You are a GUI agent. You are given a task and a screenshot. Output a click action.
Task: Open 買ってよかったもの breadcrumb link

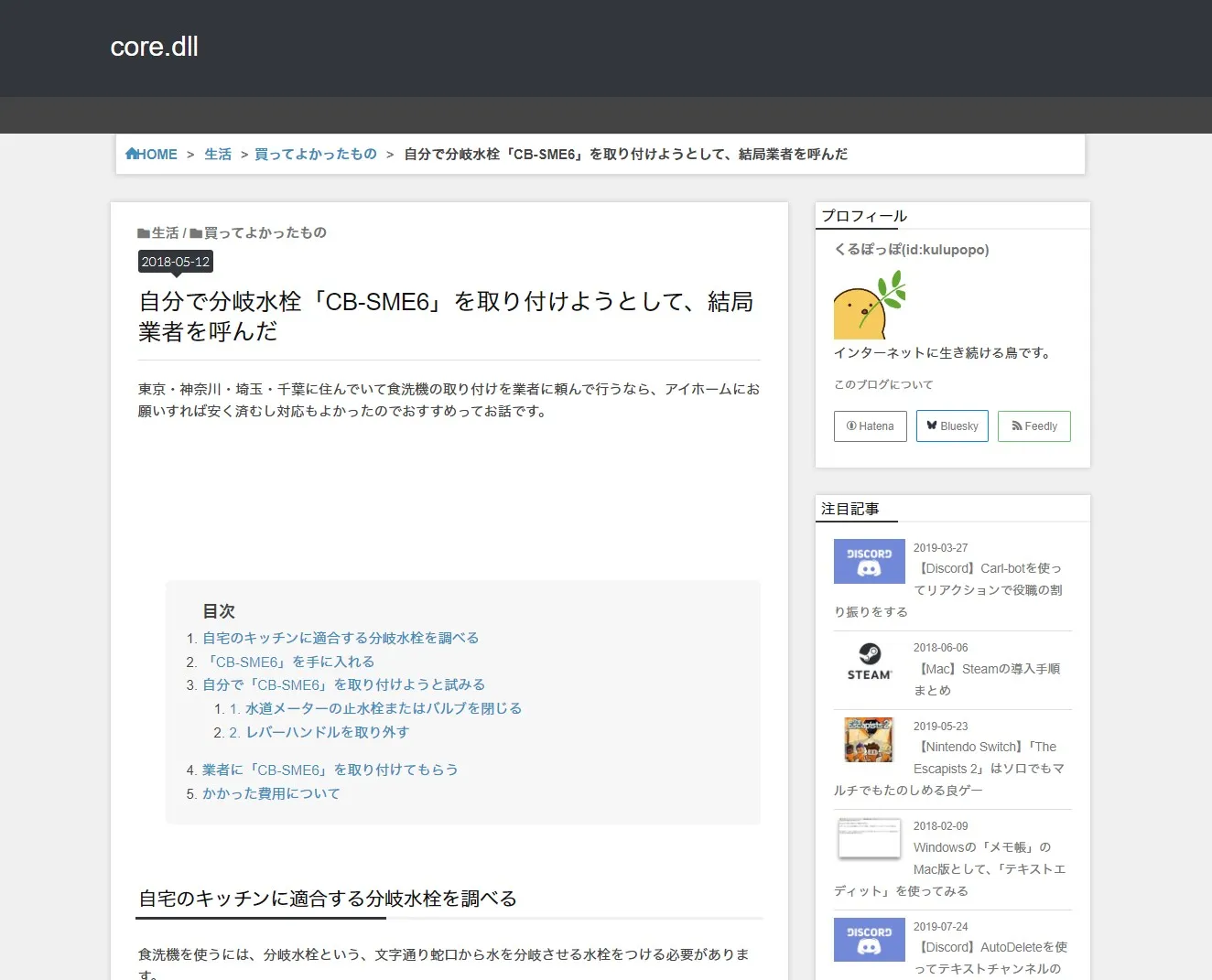click(315, 155)
